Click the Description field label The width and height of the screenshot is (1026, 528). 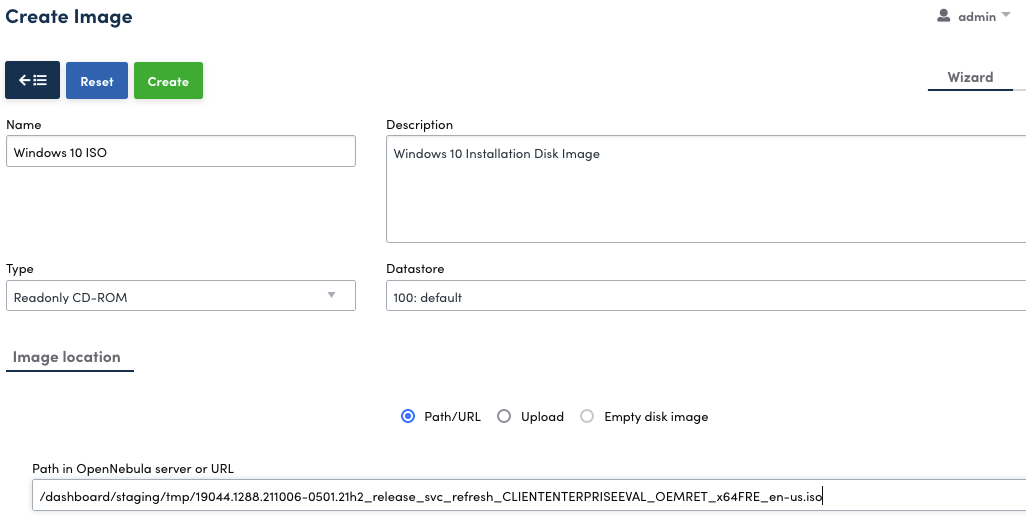[x=419, y=125]
